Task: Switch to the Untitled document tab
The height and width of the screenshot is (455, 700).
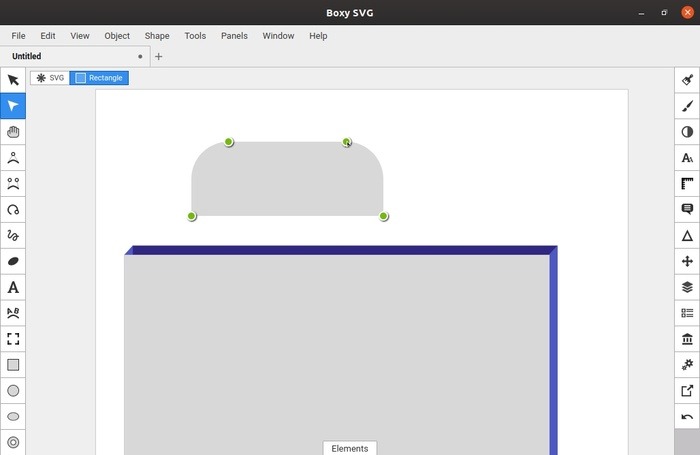Action: [x=75, y=56]
